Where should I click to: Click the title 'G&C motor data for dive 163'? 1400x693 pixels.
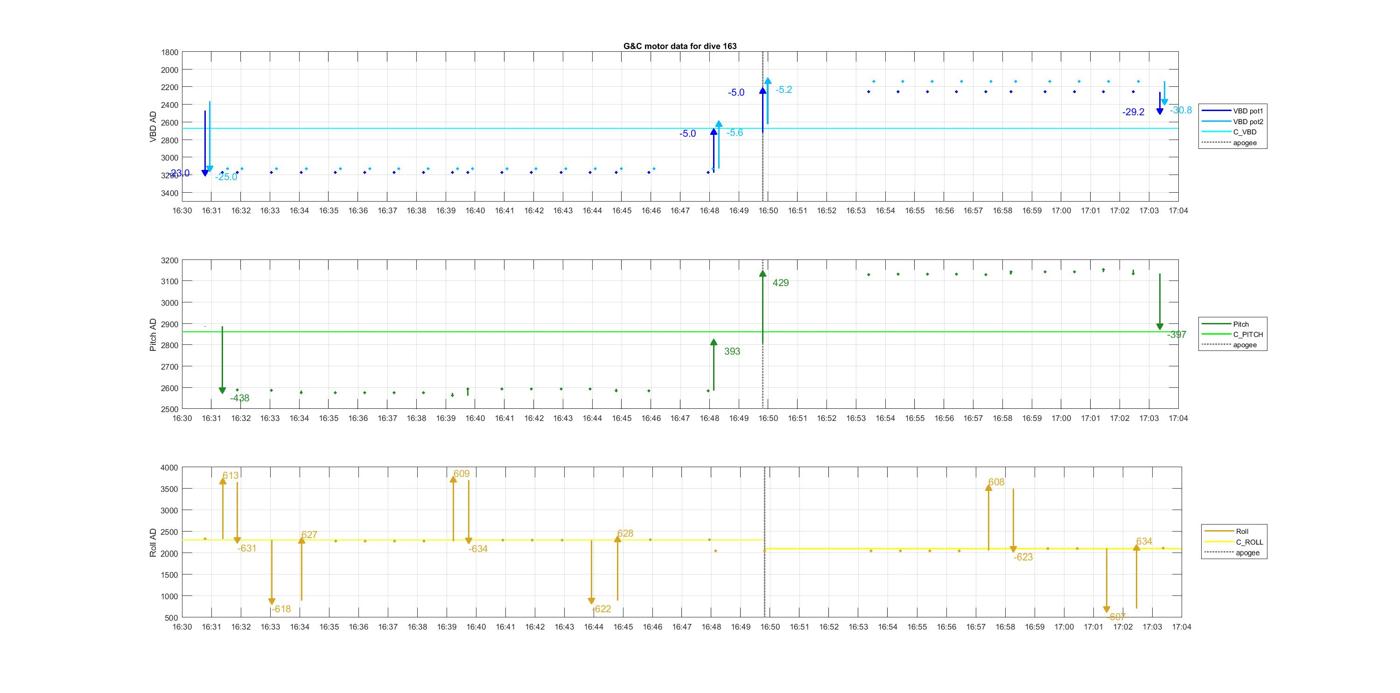(x=680, y=46)
